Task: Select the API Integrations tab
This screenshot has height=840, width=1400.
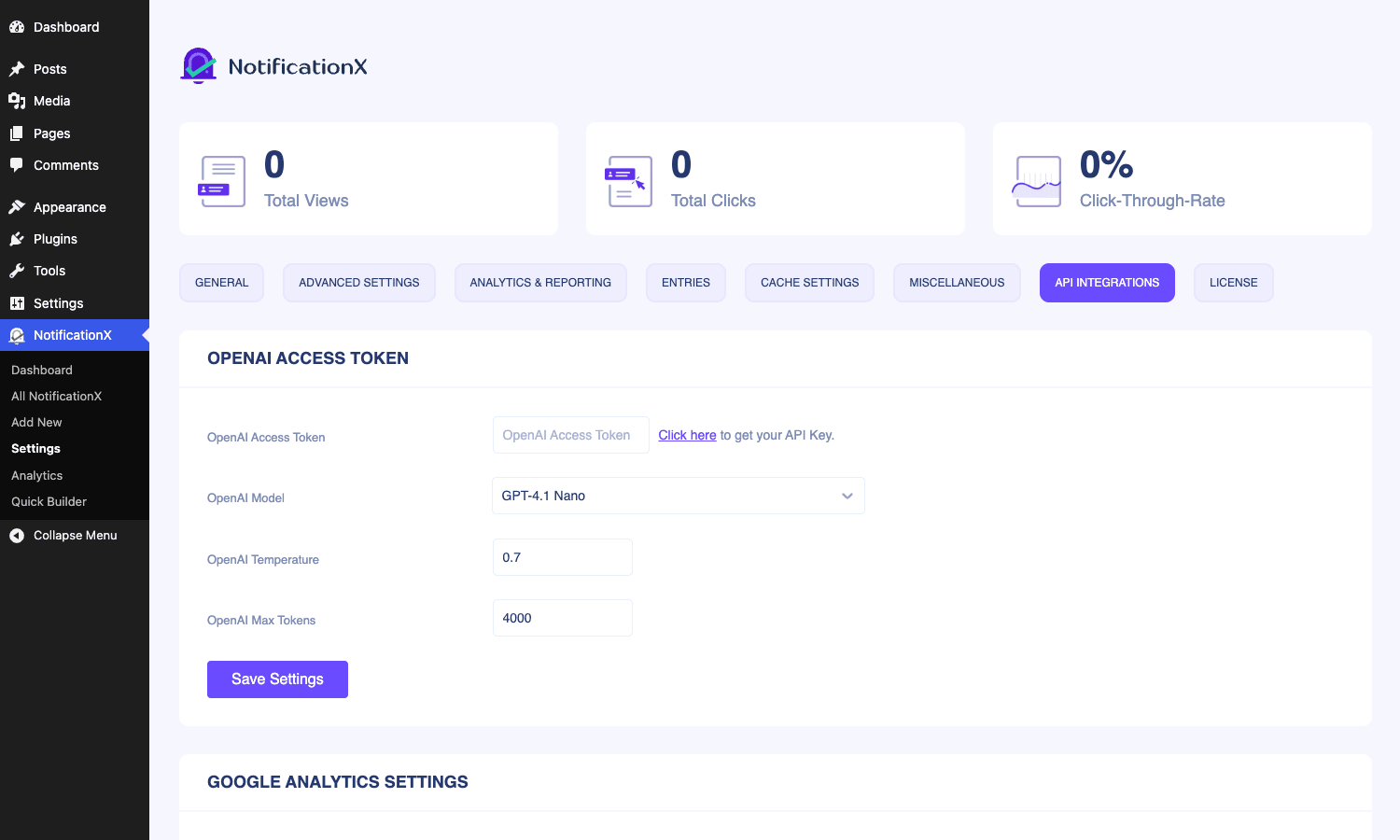Action: (x=1107, y=283)
